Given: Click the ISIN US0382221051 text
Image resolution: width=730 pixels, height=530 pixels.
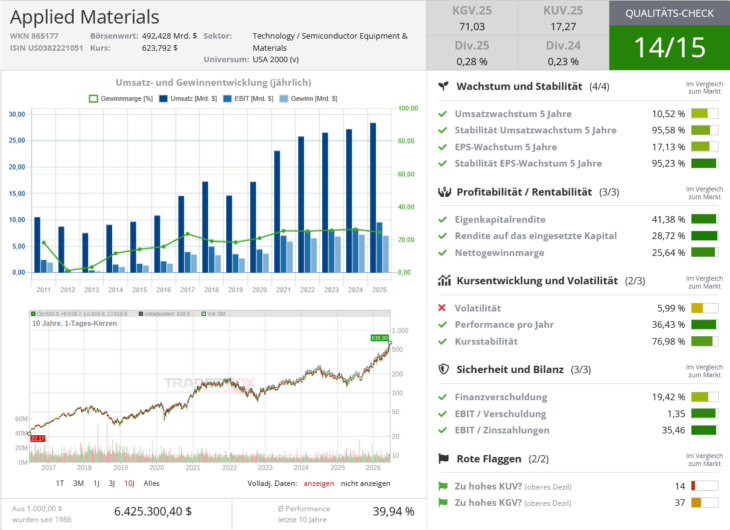Looking at the screenshot, I should pos(47,48).
